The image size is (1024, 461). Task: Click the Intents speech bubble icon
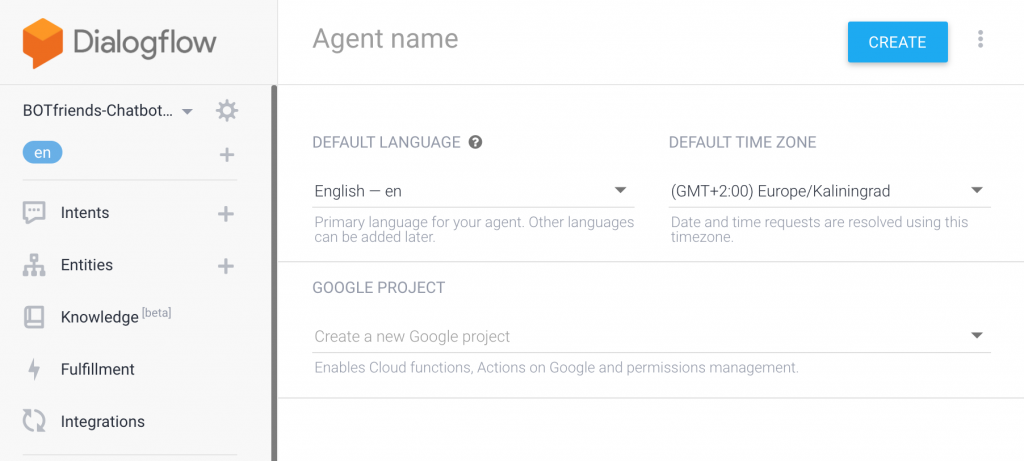click(x=34, y=214)
